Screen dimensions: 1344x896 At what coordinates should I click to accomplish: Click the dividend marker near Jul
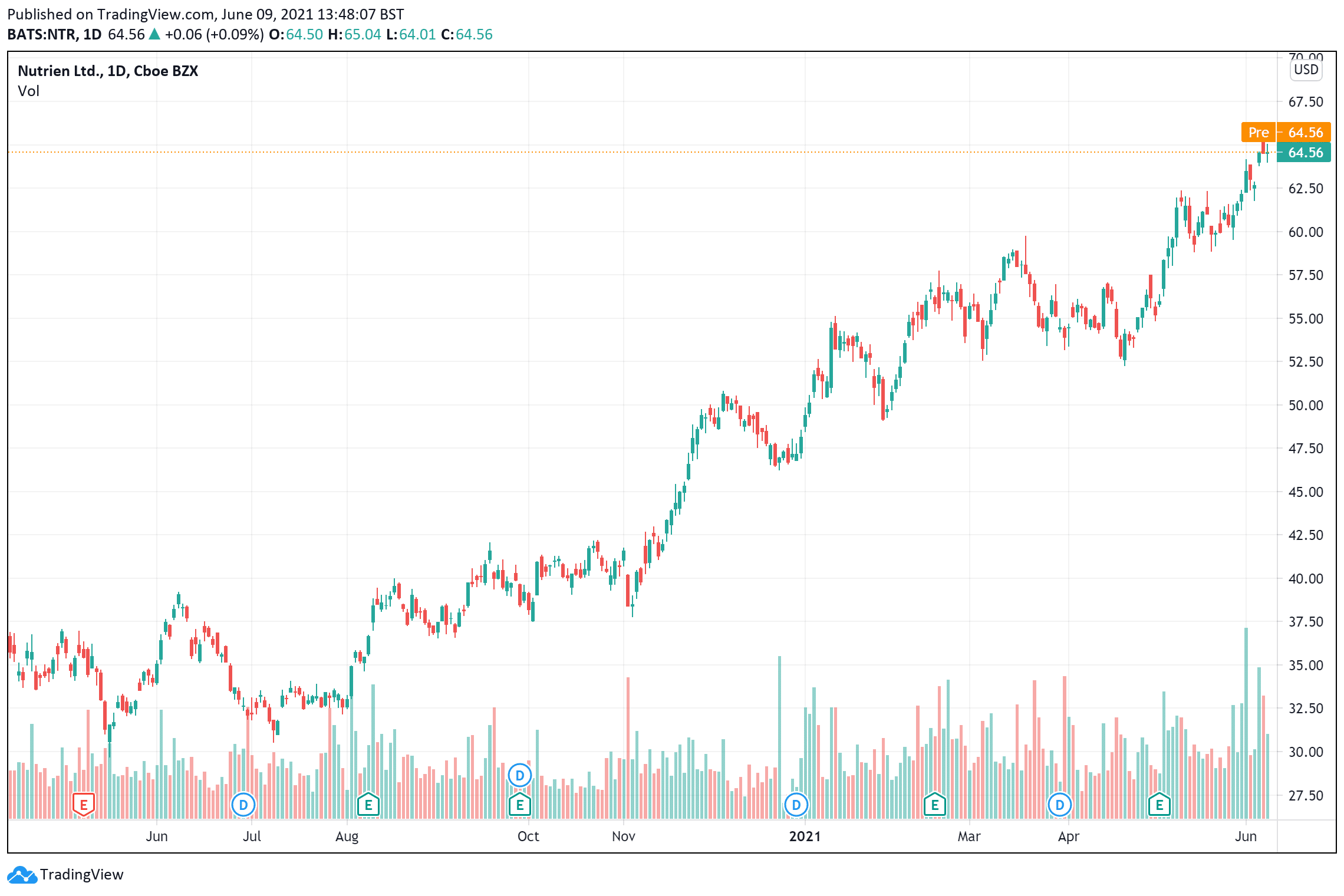[243, 805]
